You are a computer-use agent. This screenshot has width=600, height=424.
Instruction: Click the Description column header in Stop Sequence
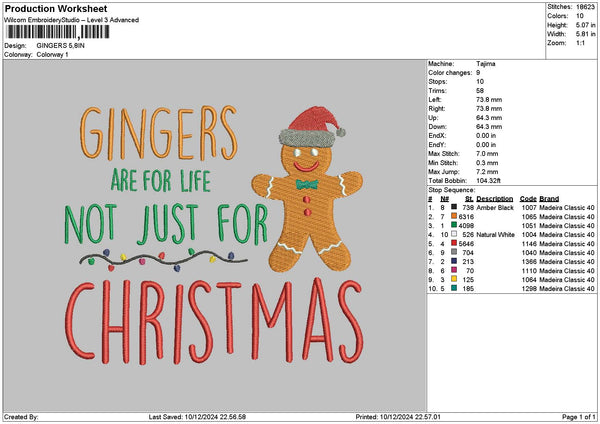[494, 198]
